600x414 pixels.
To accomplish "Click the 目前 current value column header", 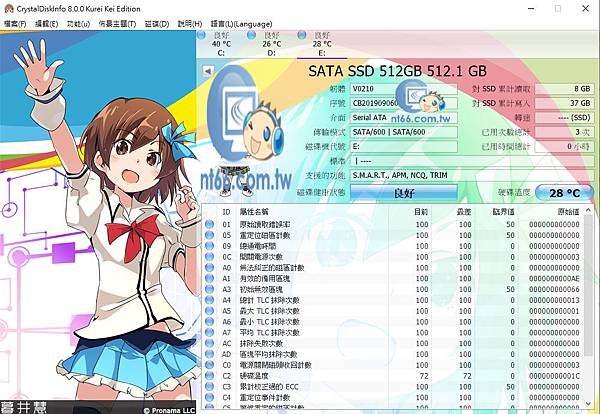I will tap(410, 212).
